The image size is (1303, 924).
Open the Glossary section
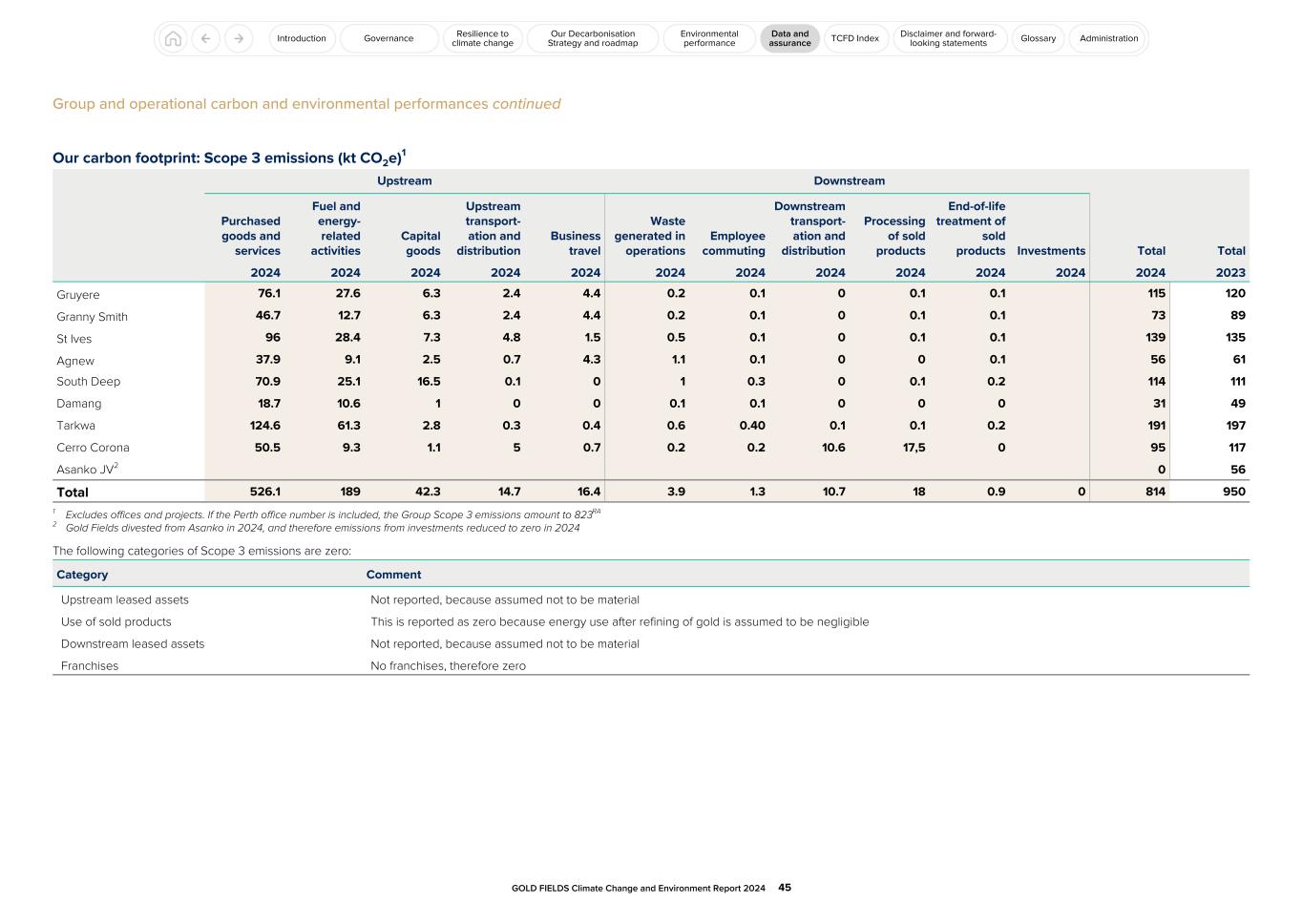(1038, 38)
